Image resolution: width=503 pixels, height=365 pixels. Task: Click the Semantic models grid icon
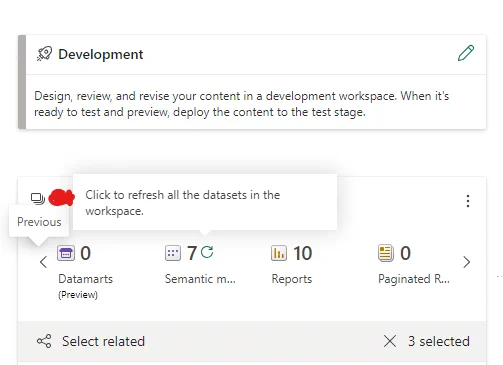[173, 253]
